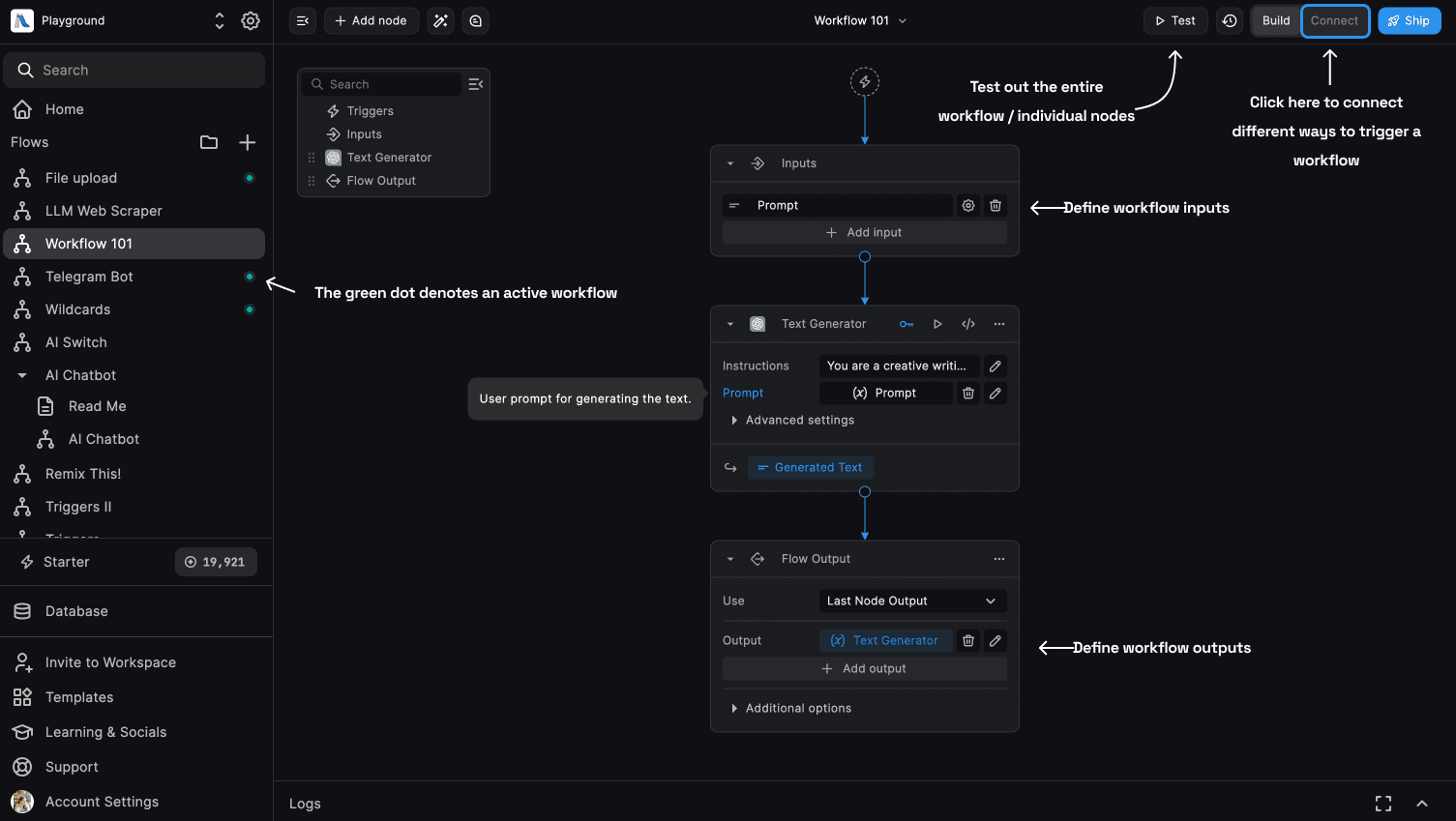This screenshot has width=1456, height=821.
Task: Select Triggers in node outline
Action: pyautogui.click(x=371, y=111)
